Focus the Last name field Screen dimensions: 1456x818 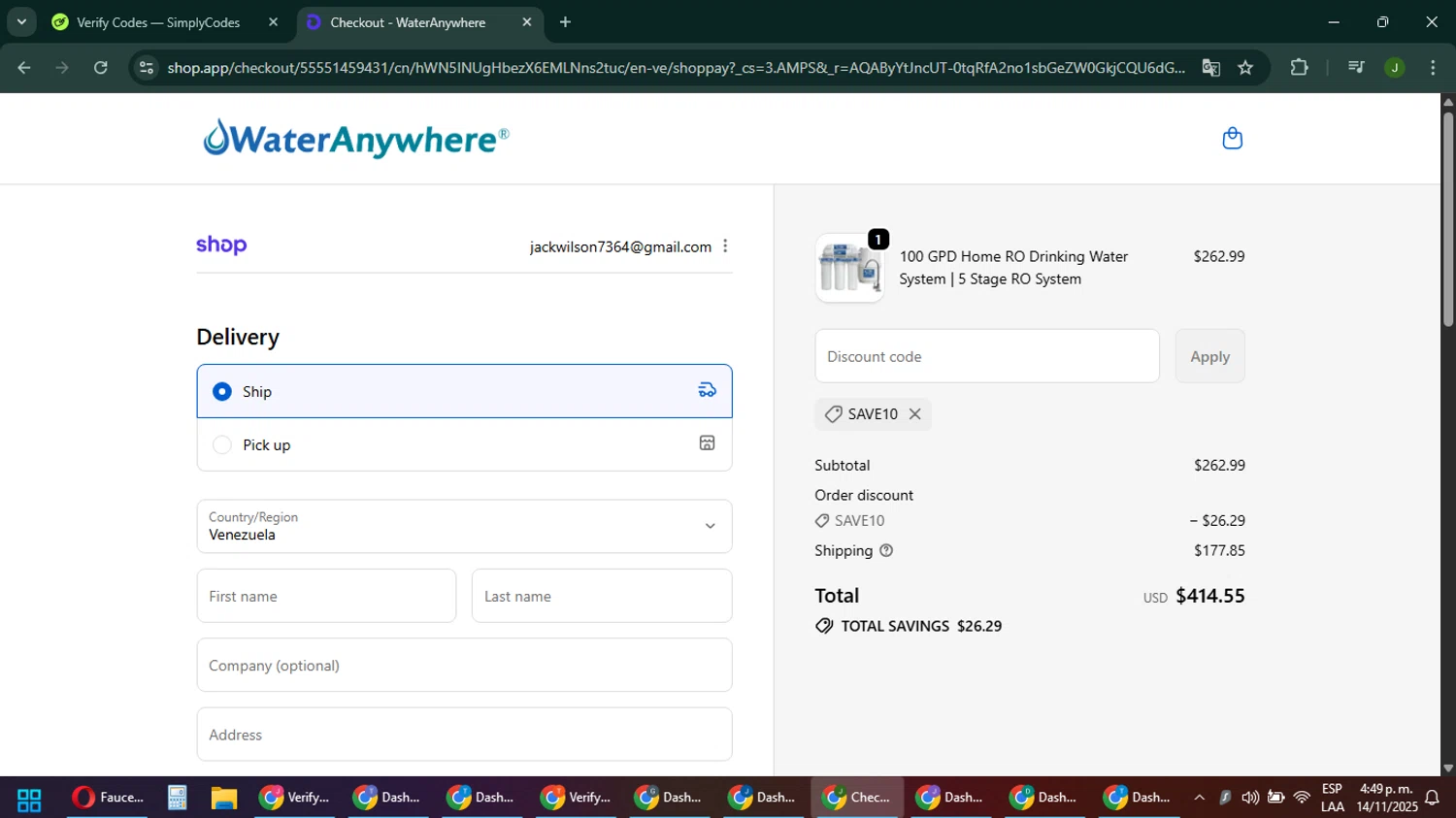602,596
